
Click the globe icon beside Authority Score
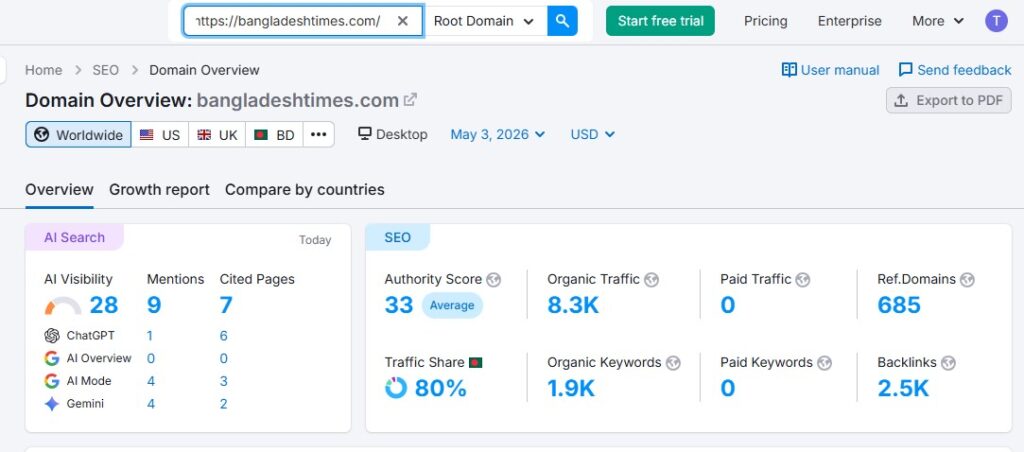coord(494,280)
